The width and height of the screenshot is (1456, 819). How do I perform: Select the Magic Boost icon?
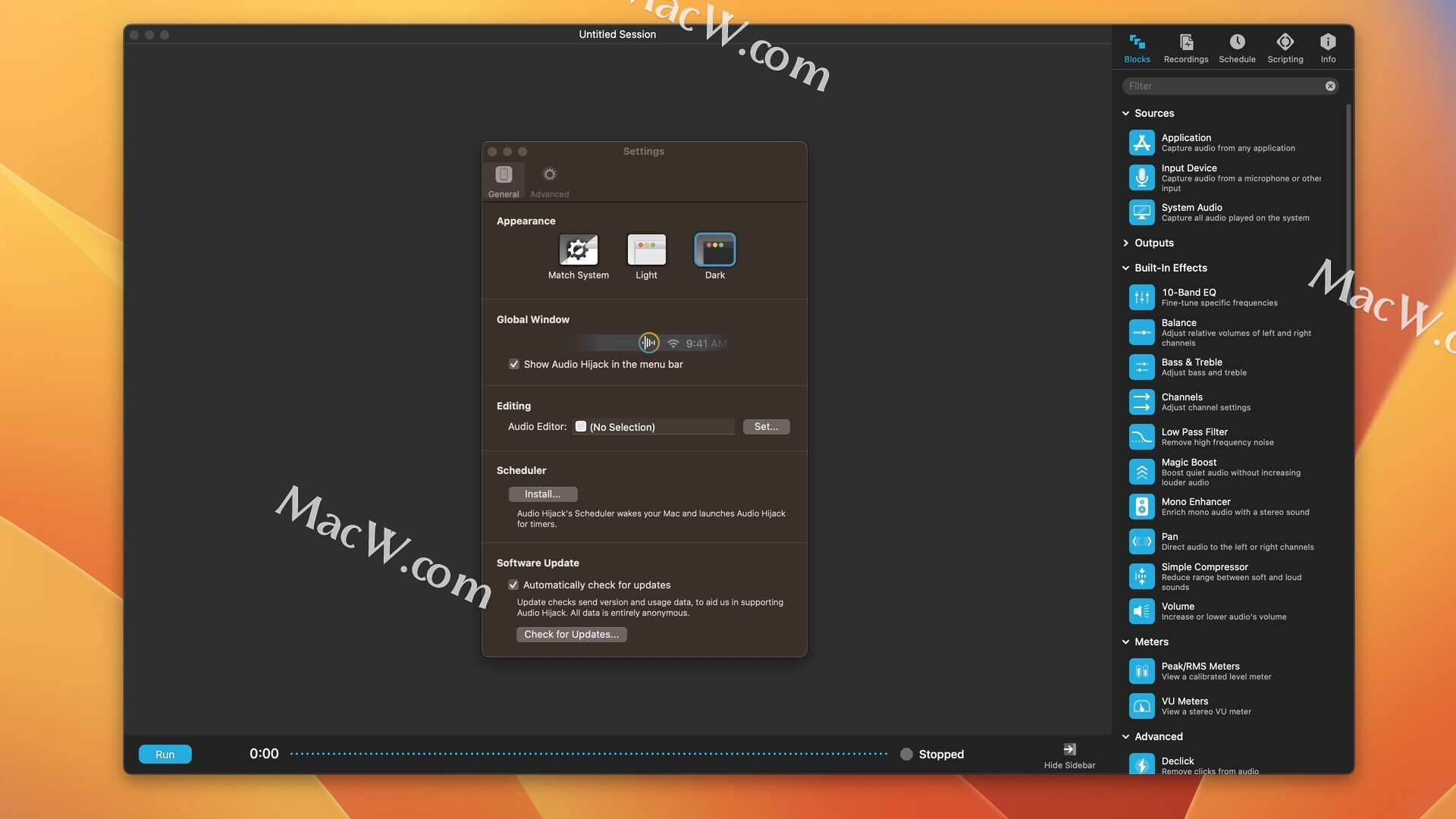[1141, 472]
